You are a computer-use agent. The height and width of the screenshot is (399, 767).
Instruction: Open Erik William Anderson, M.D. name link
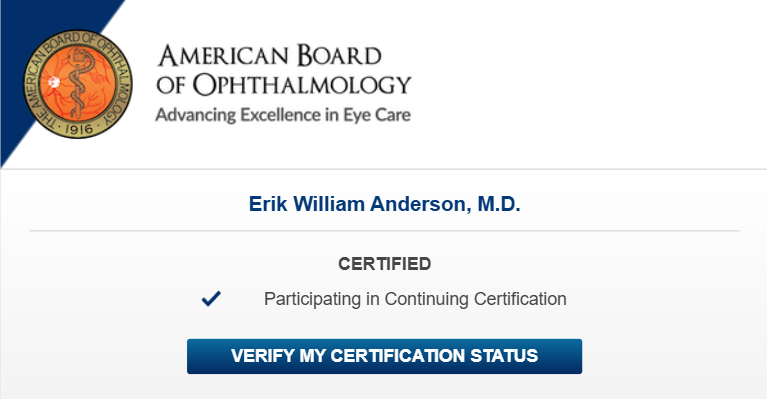[384, 204]
